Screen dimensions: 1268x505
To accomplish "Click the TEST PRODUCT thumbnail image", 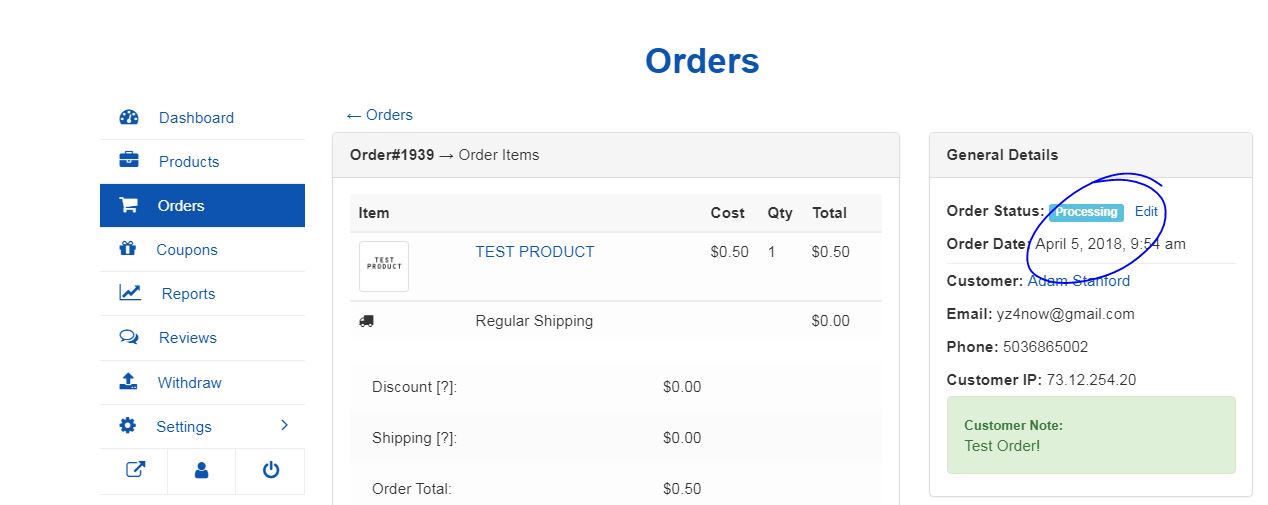I will pyautogui.click(x=384, y=266).
